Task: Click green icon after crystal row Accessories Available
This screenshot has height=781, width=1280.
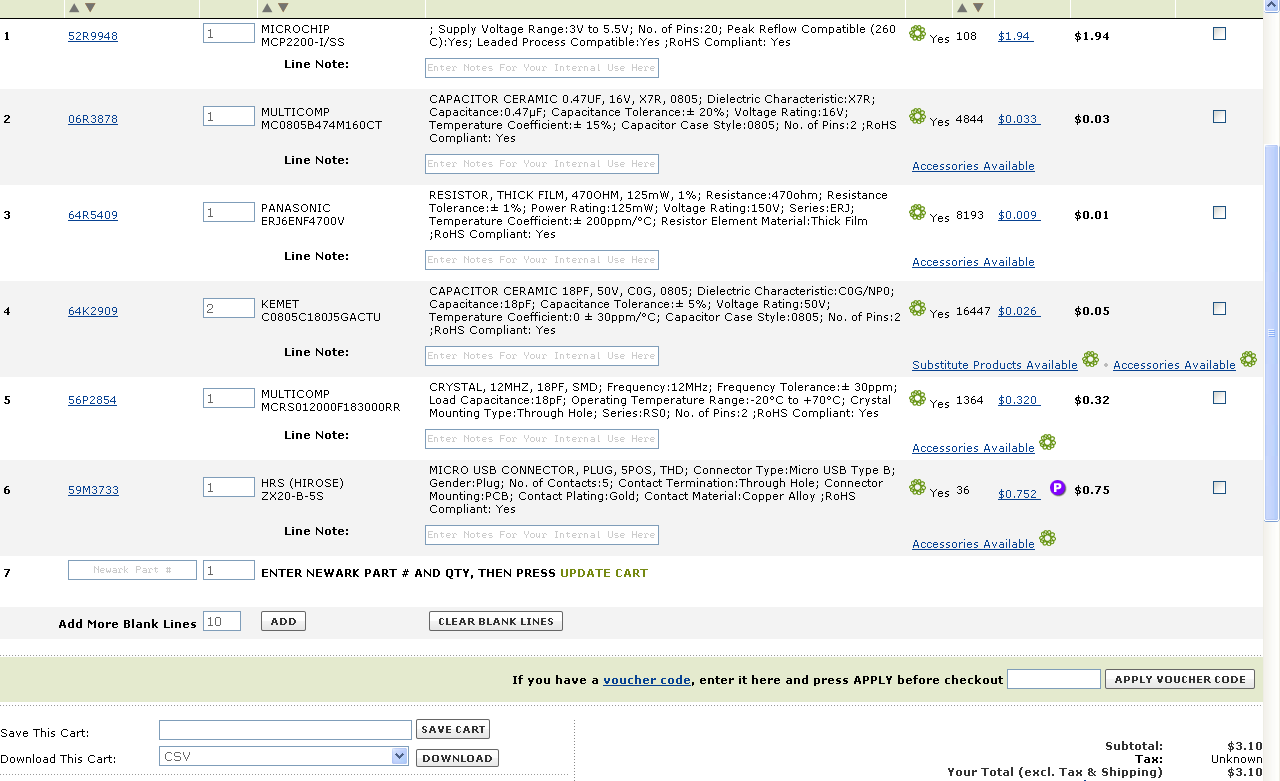Action: point(1047,443)
